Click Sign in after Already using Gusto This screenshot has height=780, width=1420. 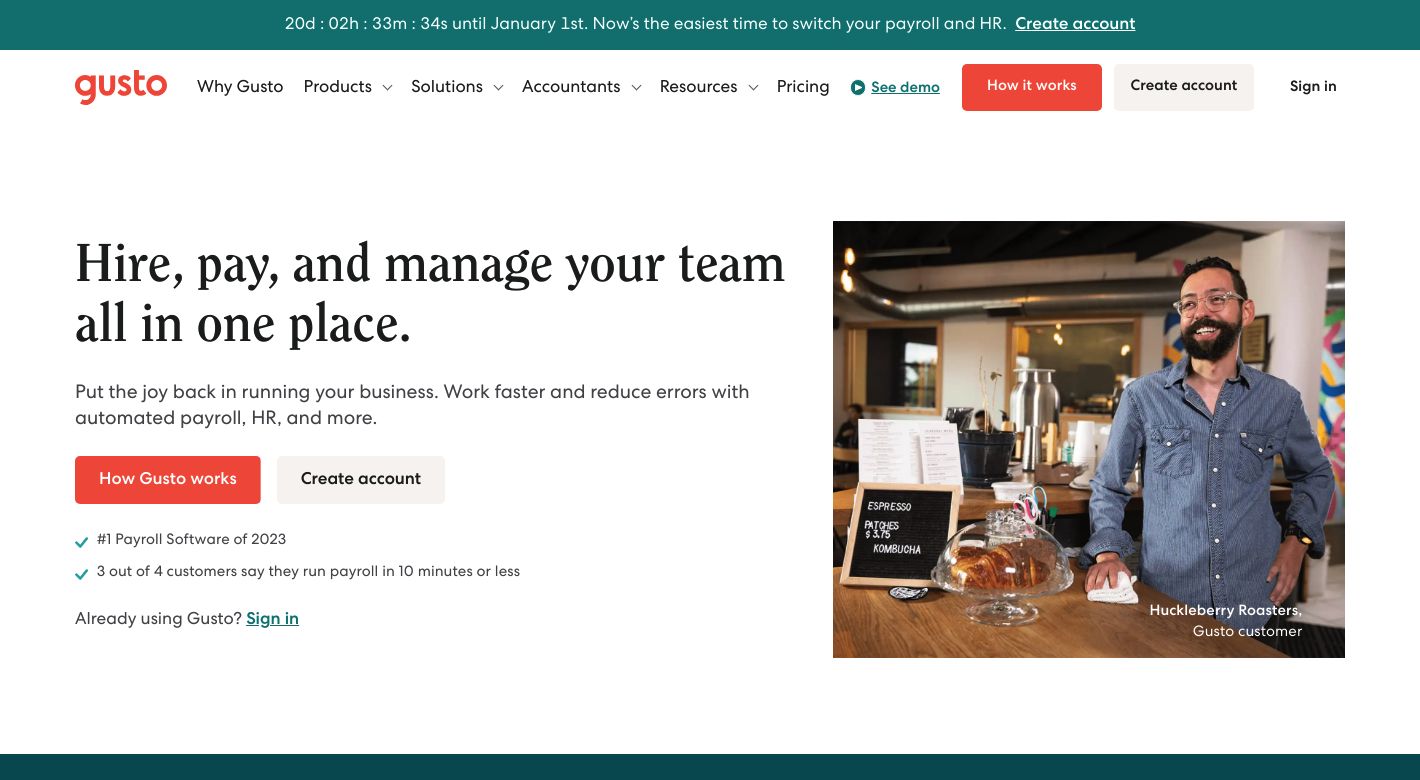[x=272, y=619]
